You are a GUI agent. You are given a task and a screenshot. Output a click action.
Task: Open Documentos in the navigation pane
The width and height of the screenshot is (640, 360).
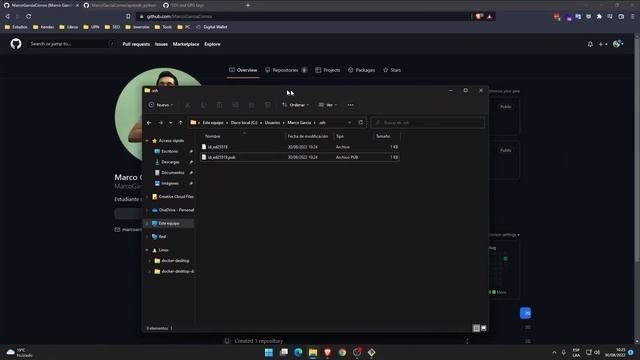(172, 173)
